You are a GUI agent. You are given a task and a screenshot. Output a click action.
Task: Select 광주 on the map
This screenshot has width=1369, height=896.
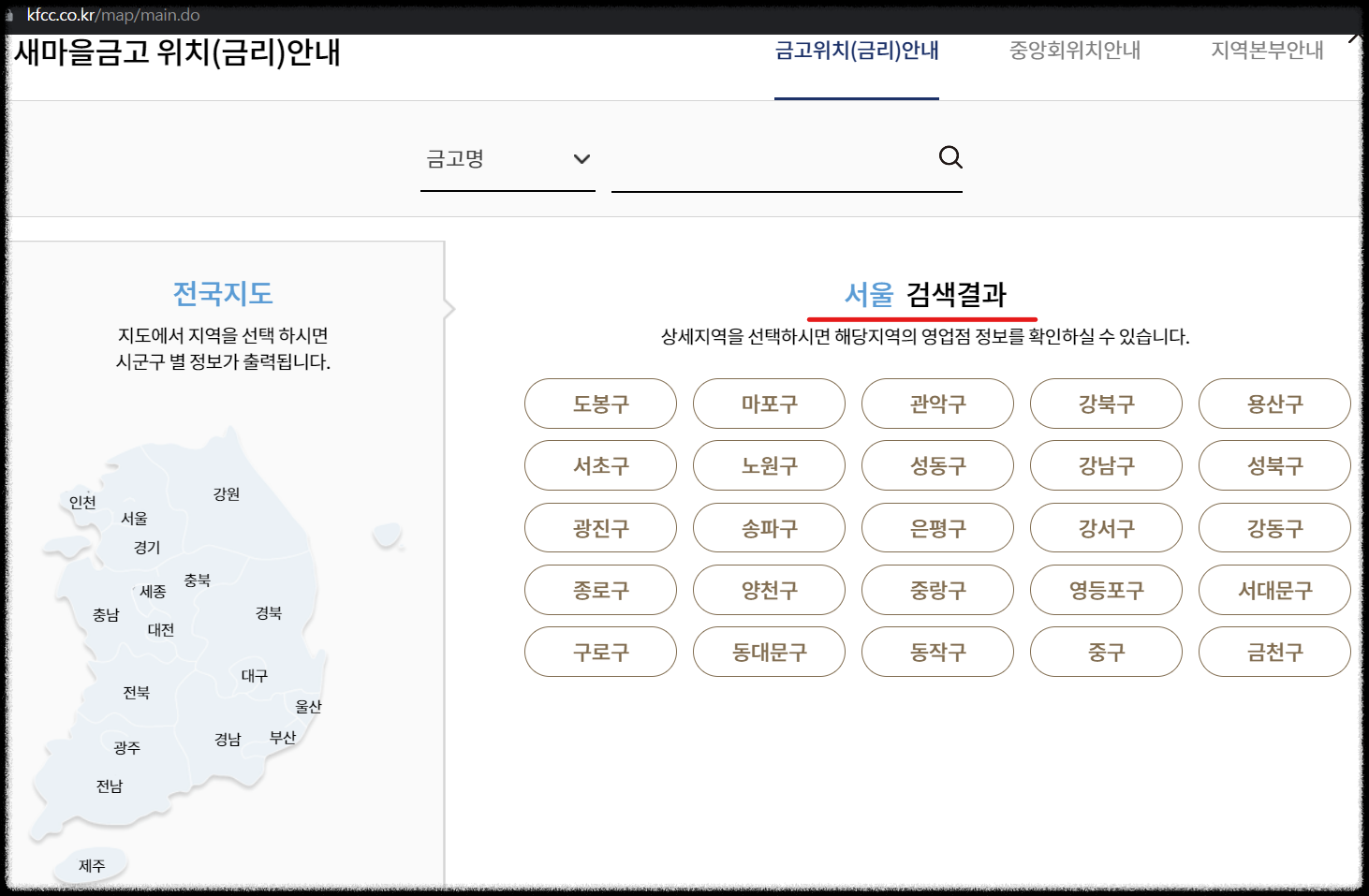tap(127, 747)
